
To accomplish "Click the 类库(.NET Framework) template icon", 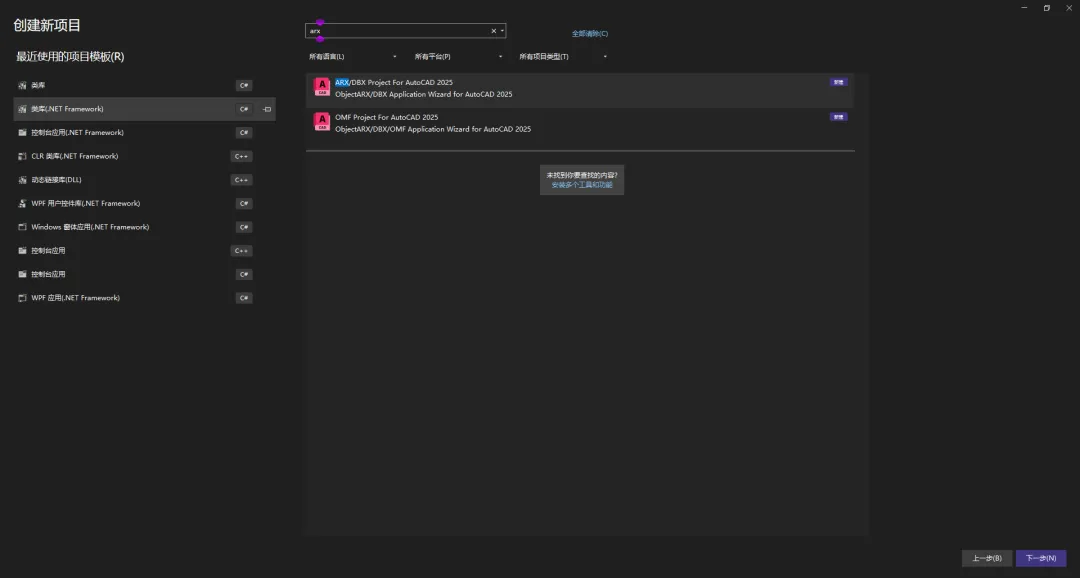I will point(22,109).
